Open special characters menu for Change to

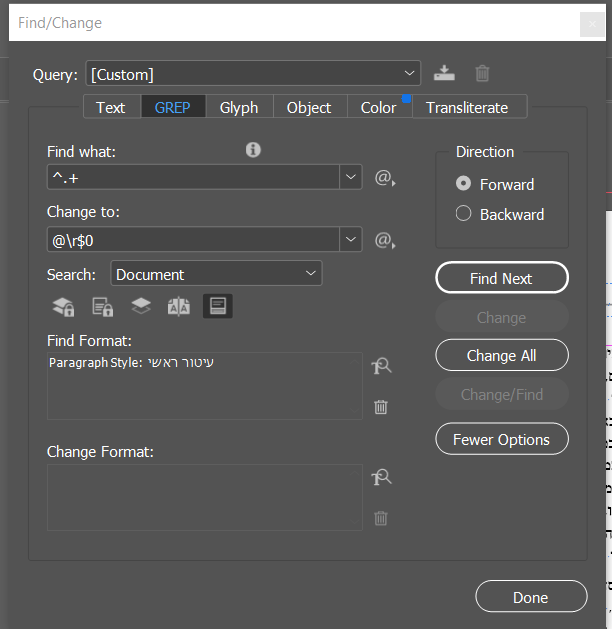click(384, 240)
